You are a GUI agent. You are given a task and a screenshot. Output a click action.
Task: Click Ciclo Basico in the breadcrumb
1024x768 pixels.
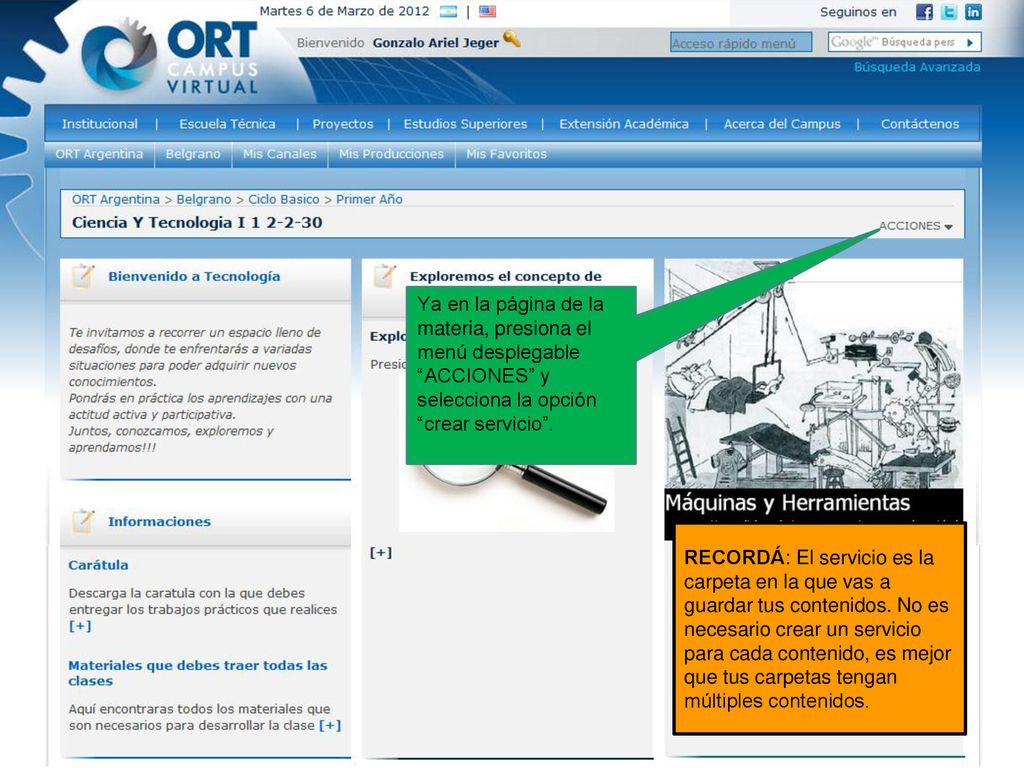pyautogui.click(x=283, y=199)
